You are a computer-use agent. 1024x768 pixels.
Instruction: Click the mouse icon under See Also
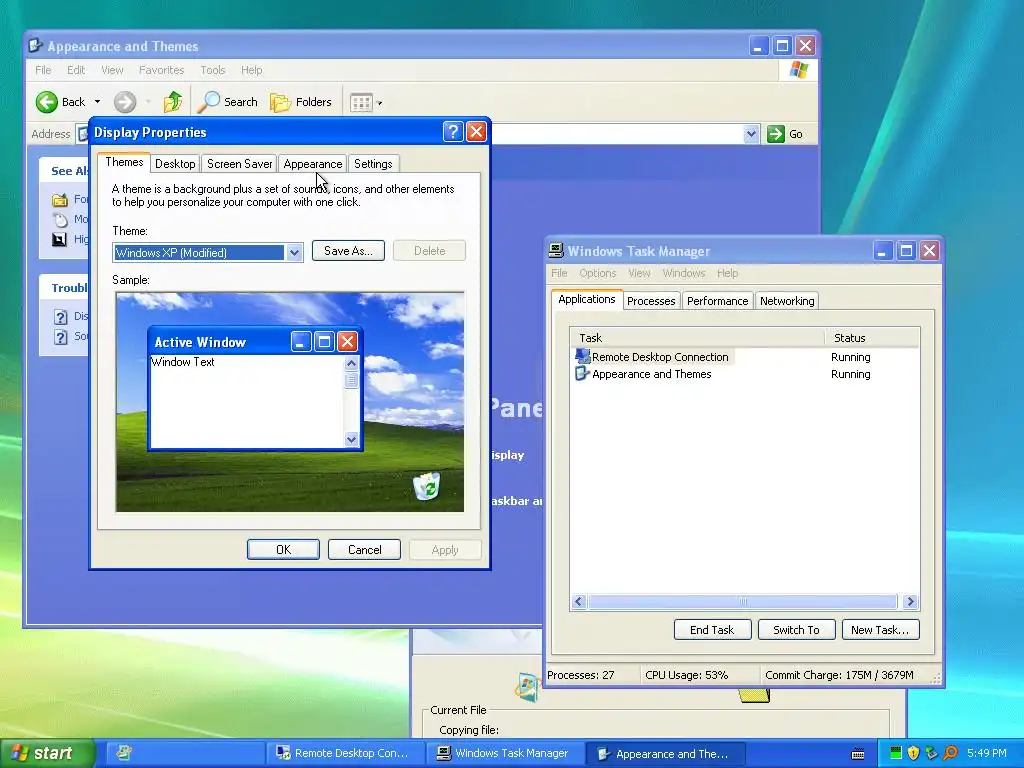tap(60, 219)
